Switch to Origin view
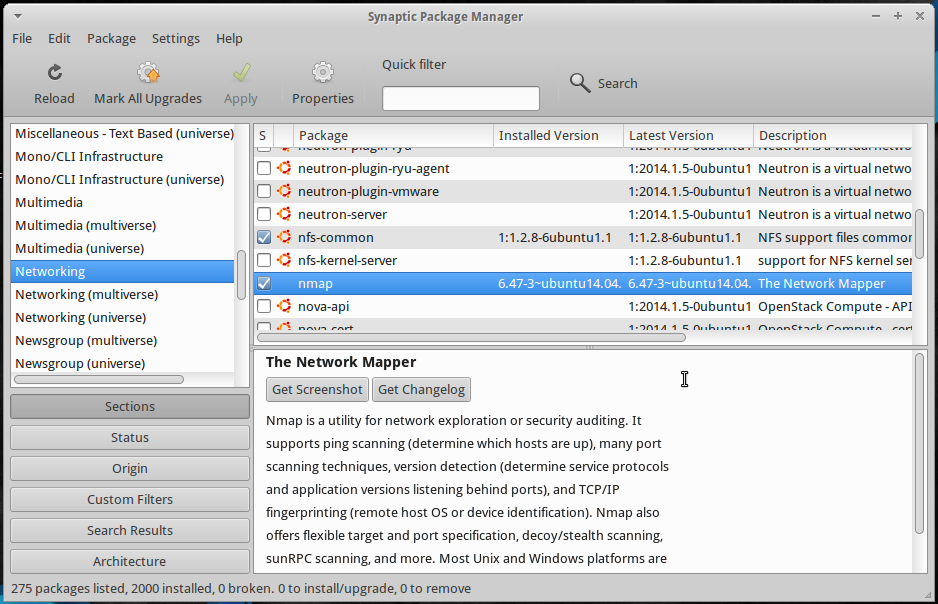938x604 pixels. 130,469
